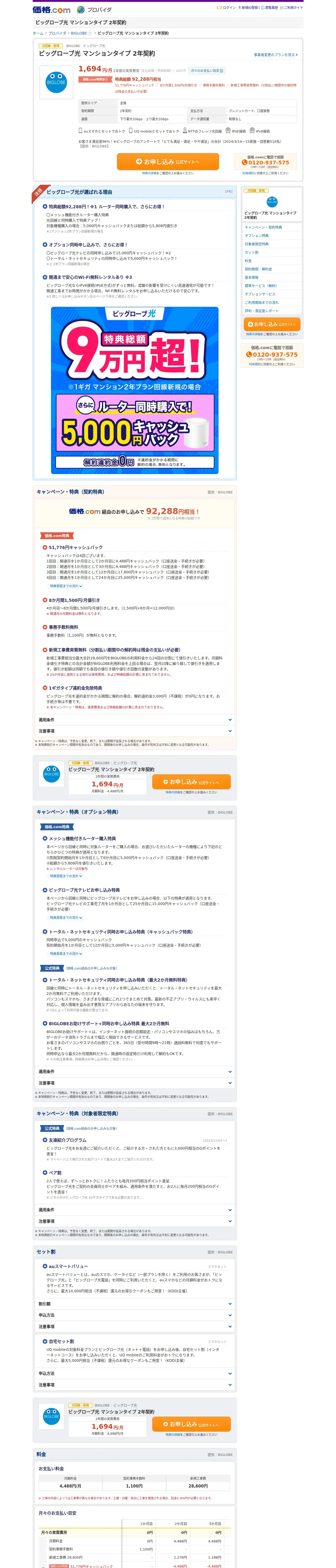Click the IPoE接続 icon
This screenshot has width=336, height=1568.
pyautogui.click(x=228, y=130)
